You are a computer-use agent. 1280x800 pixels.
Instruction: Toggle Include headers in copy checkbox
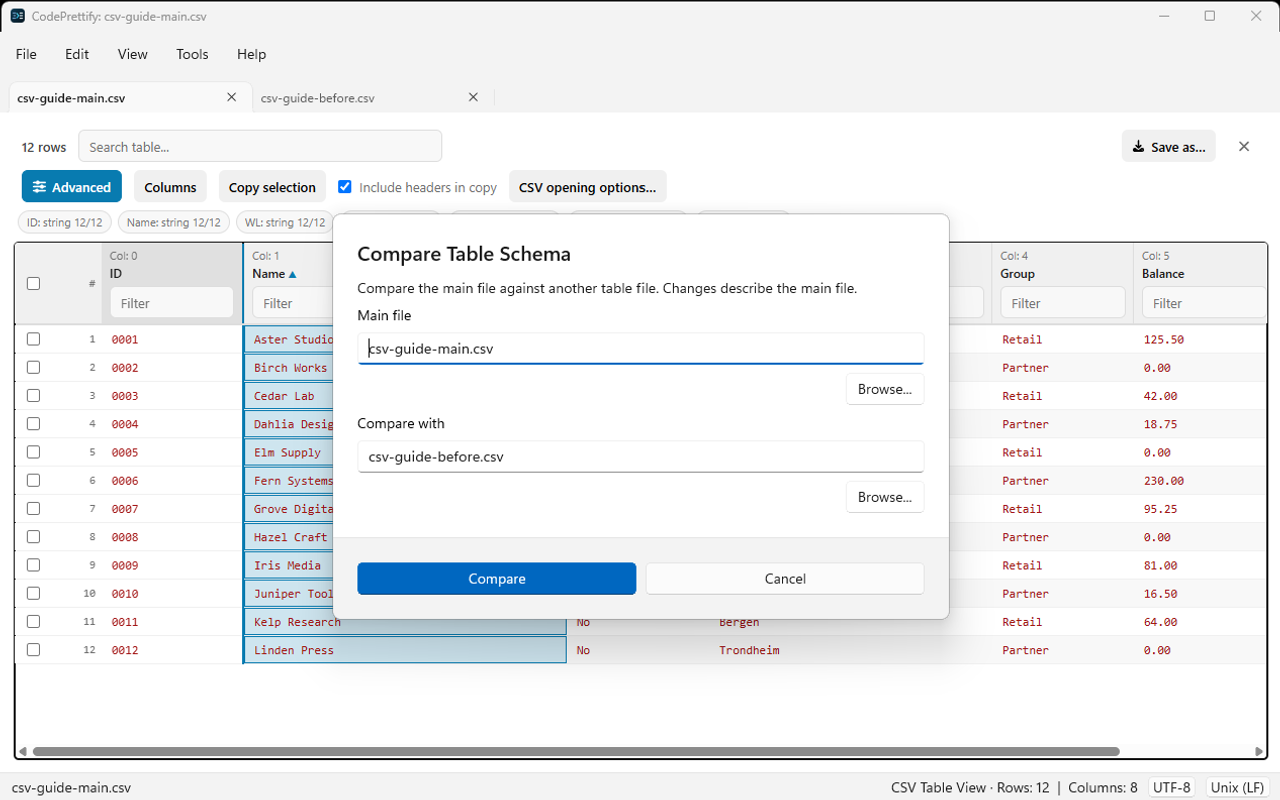point(345,187)
